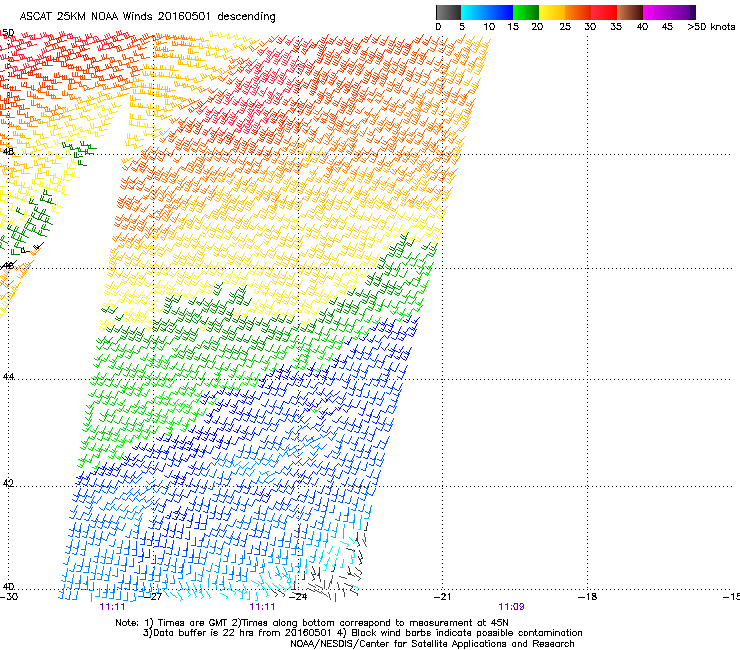Click the longitude label '-30'
The image size is (740, 650).
(9, 597)
